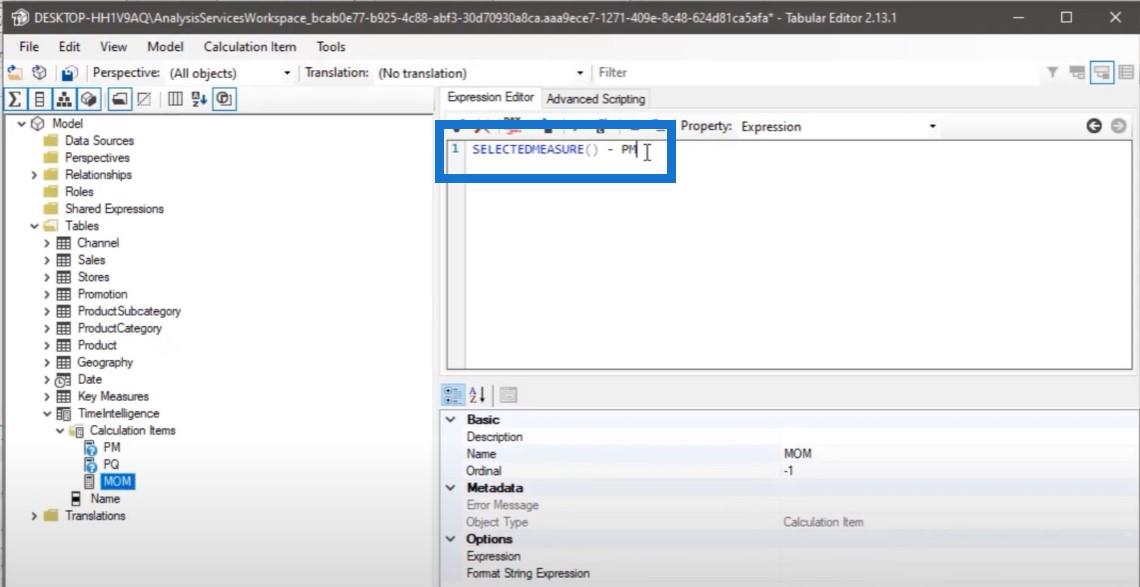Expand the Translations folder
1140x587 pixels.
pyautogui.click(x=34, y=516)
